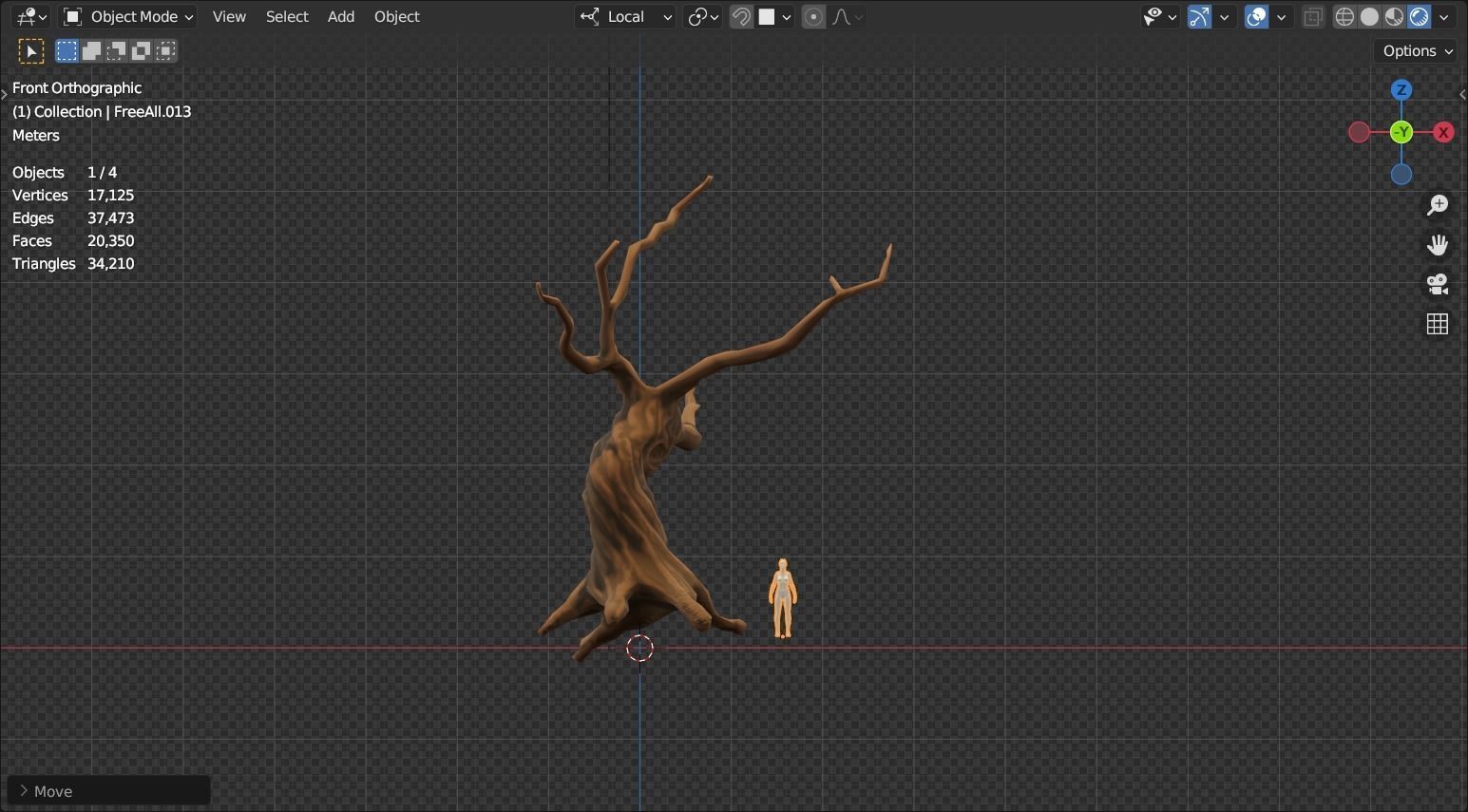Screen dimensions: 1468x812
Task: Open the pivot point dropdown
Action: point(703,16)
